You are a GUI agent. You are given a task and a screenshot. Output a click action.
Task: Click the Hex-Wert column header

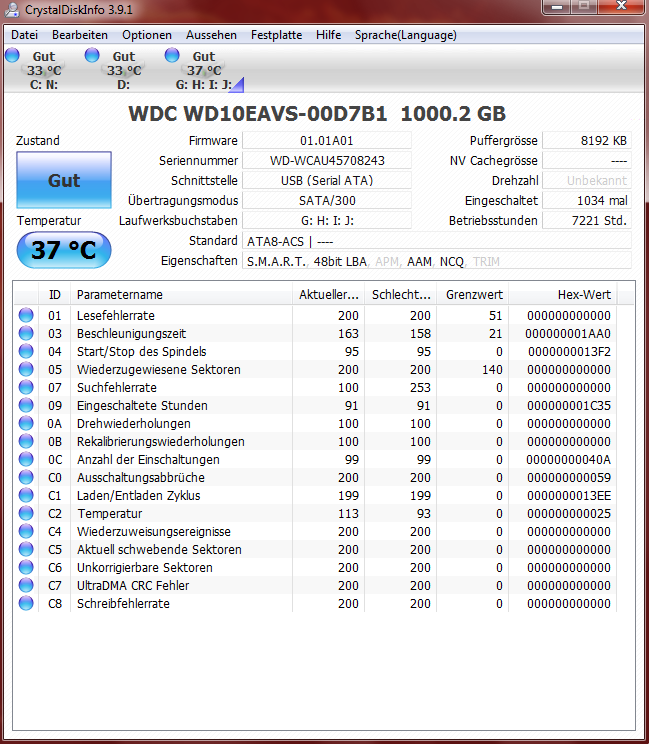pyautogui.click(x=563, y=295)
